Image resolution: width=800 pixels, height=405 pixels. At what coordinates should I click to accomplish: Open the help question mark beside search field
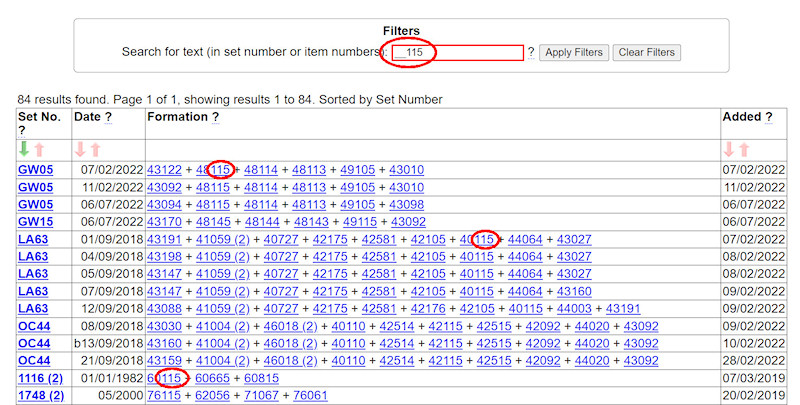coord(531,52)
